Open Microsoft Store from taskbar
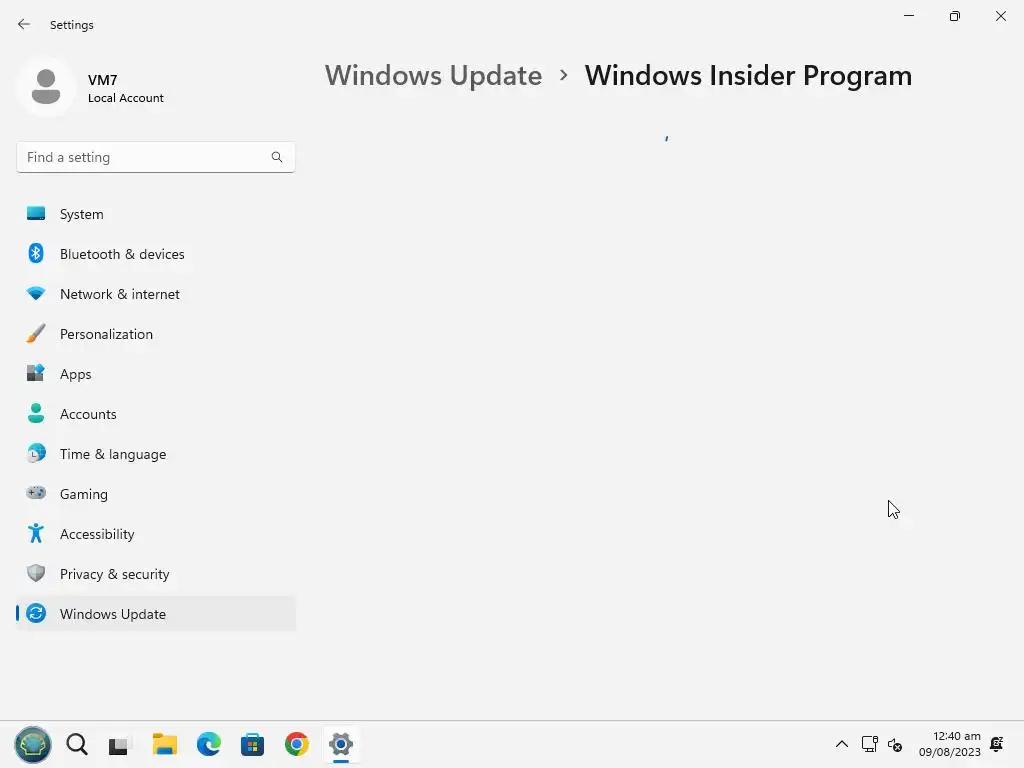The height and width of the screenshot is (768, 1024). point(252,744)
